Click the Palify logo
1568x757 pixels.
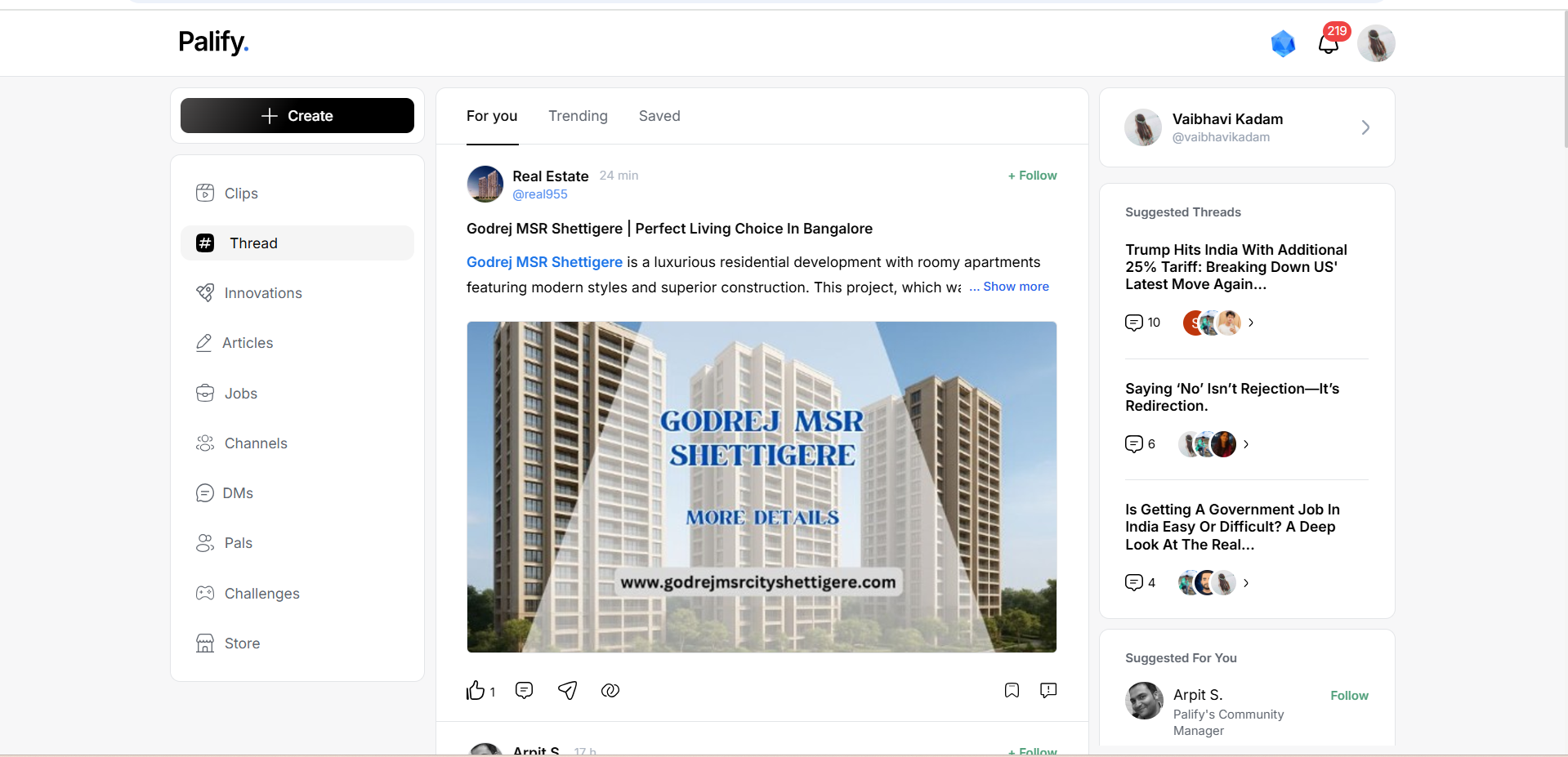[213, 42]
